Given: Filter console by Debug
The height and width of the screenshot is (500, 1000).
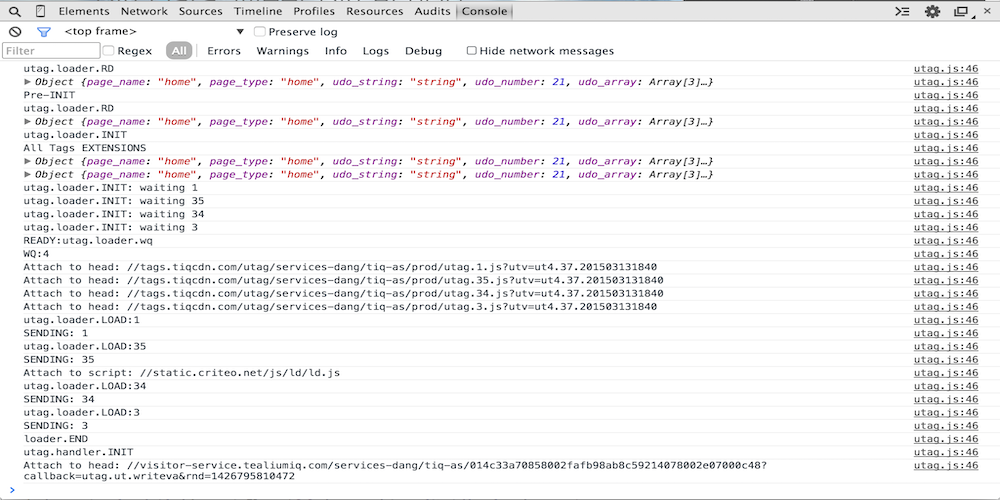Looking at the screenshot, I should (423, 51).
